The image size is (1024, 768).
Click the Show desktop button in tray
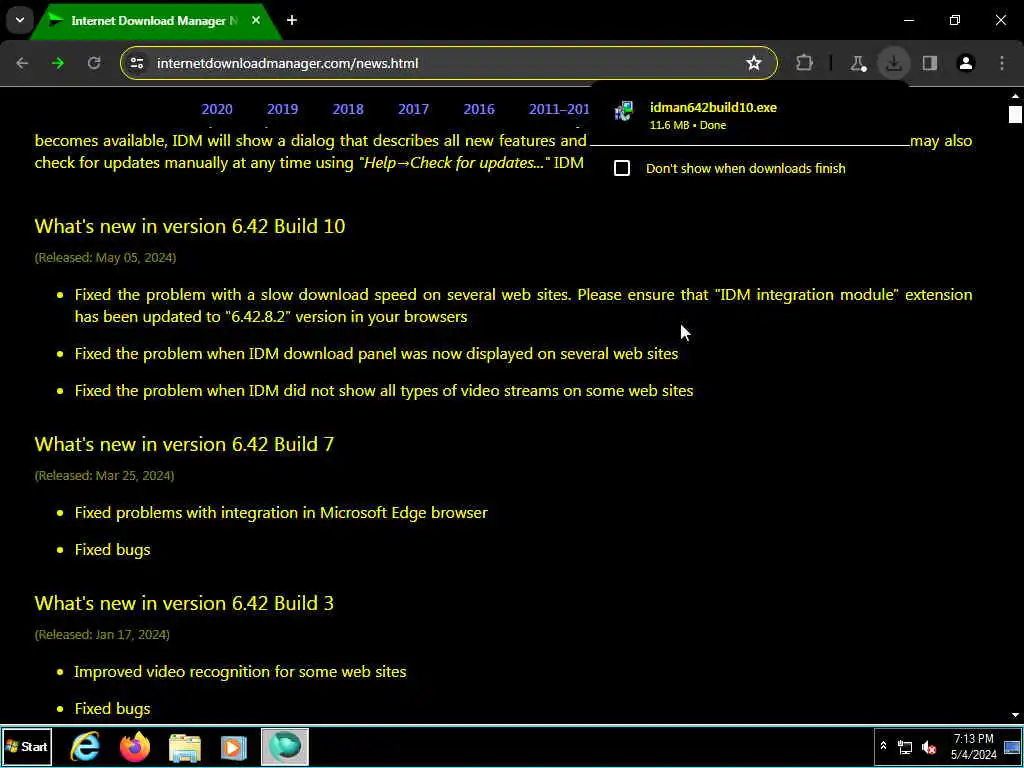coord(1012,746)
